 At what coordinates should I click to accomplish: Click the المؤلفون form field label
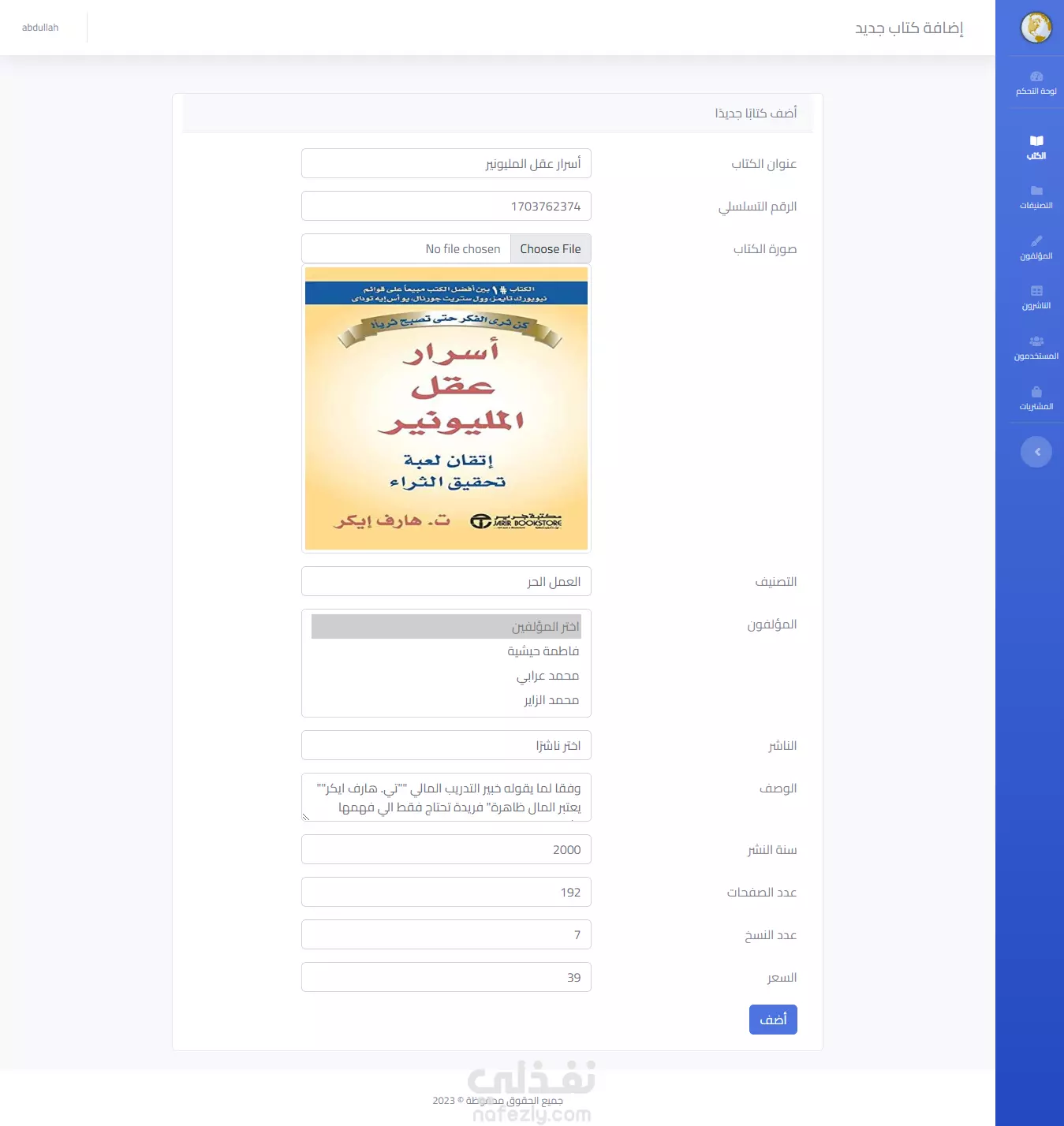[x=772, y=625]
